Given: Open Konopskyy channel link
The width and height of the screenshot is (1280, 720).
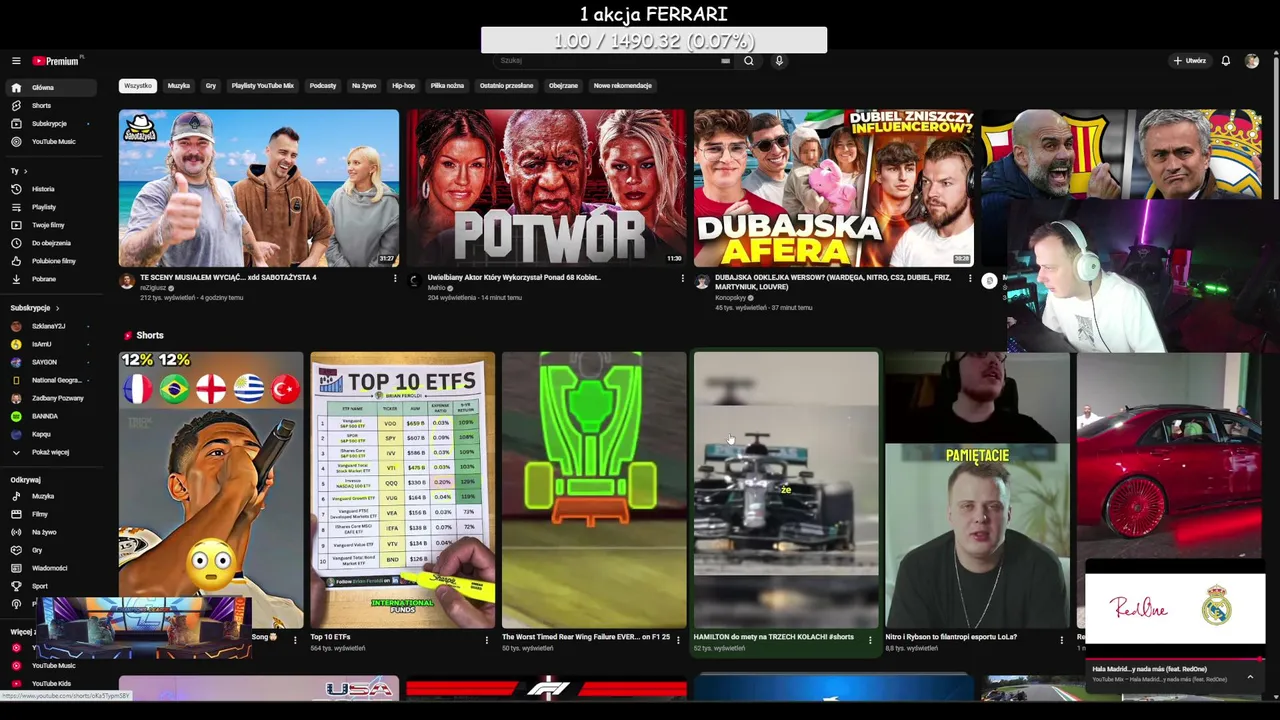Looking at the screenshot, I should [x=730, y=297].
